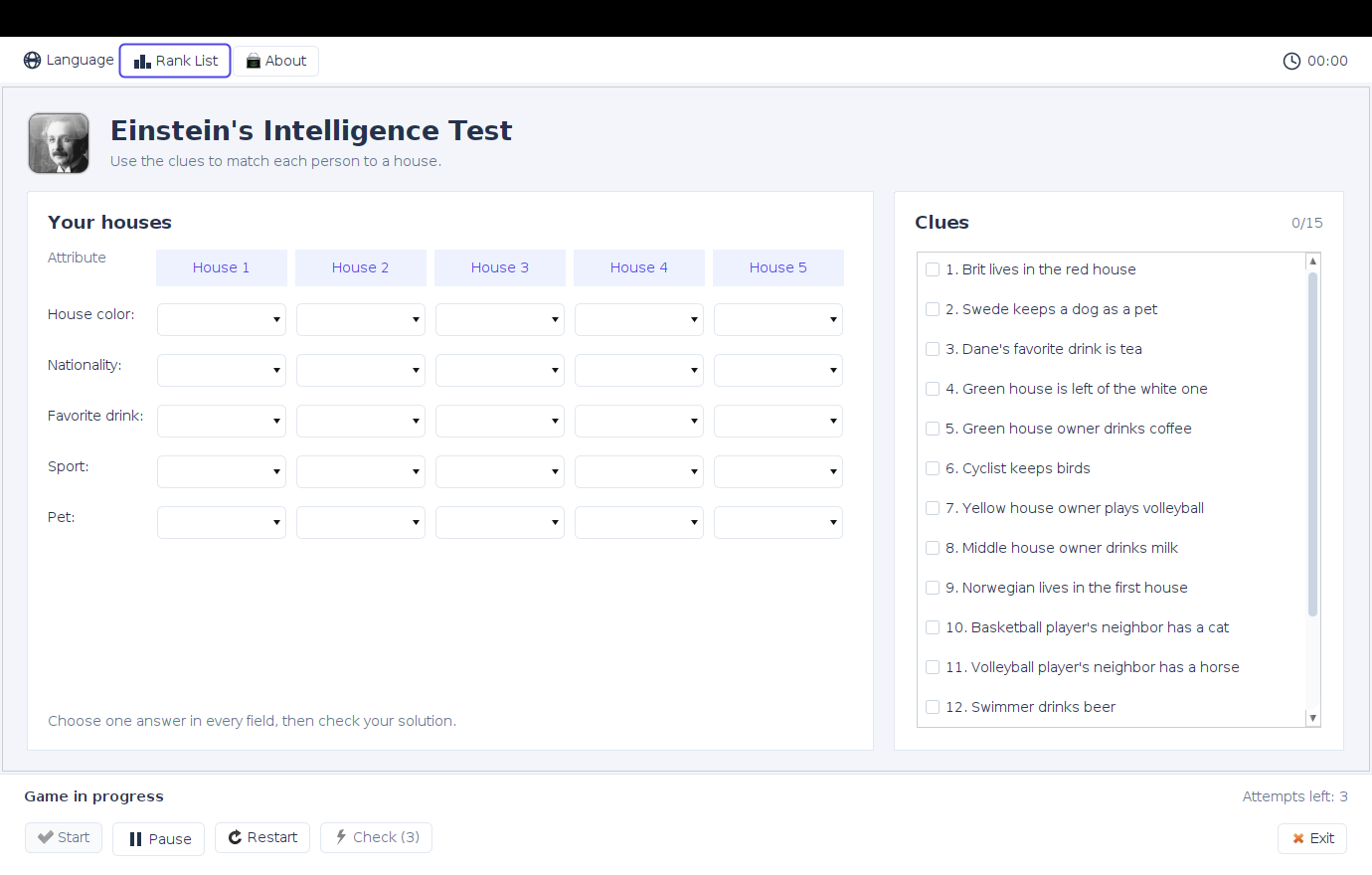The image size is (1372, 875).
Task: Expand Pet dropdown for House 5
Action: tap(778, 523)
